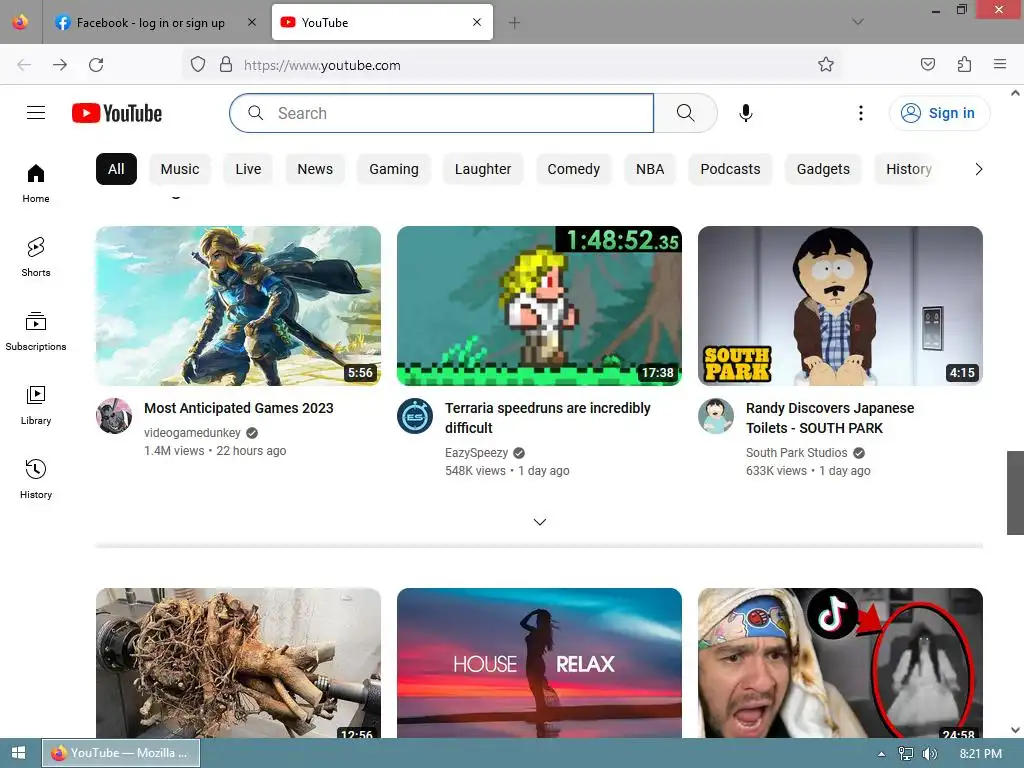
Task: Filter by the Laughter chip
Action: 483,169
